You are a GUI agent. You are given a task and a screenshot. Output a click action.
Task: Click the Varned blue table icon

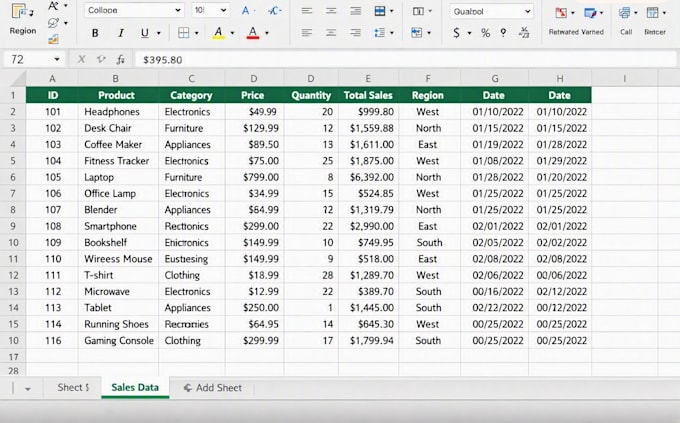590,13
